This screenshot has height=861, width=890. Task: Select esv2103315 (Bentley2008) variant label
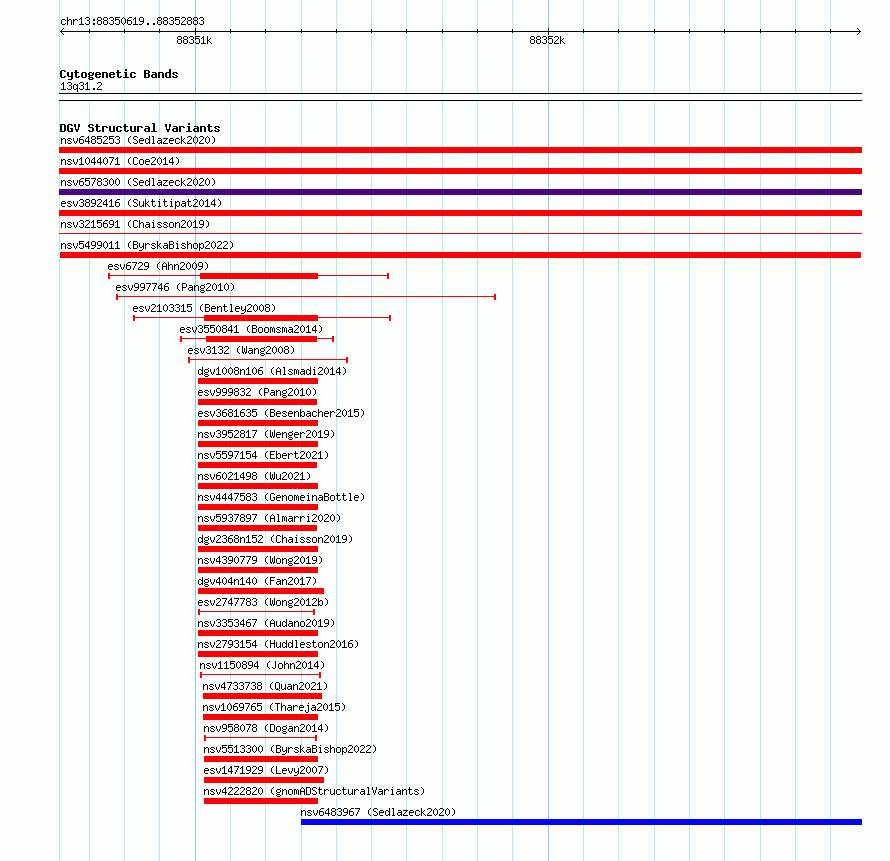pyautogui.click(x=204, y=308)
